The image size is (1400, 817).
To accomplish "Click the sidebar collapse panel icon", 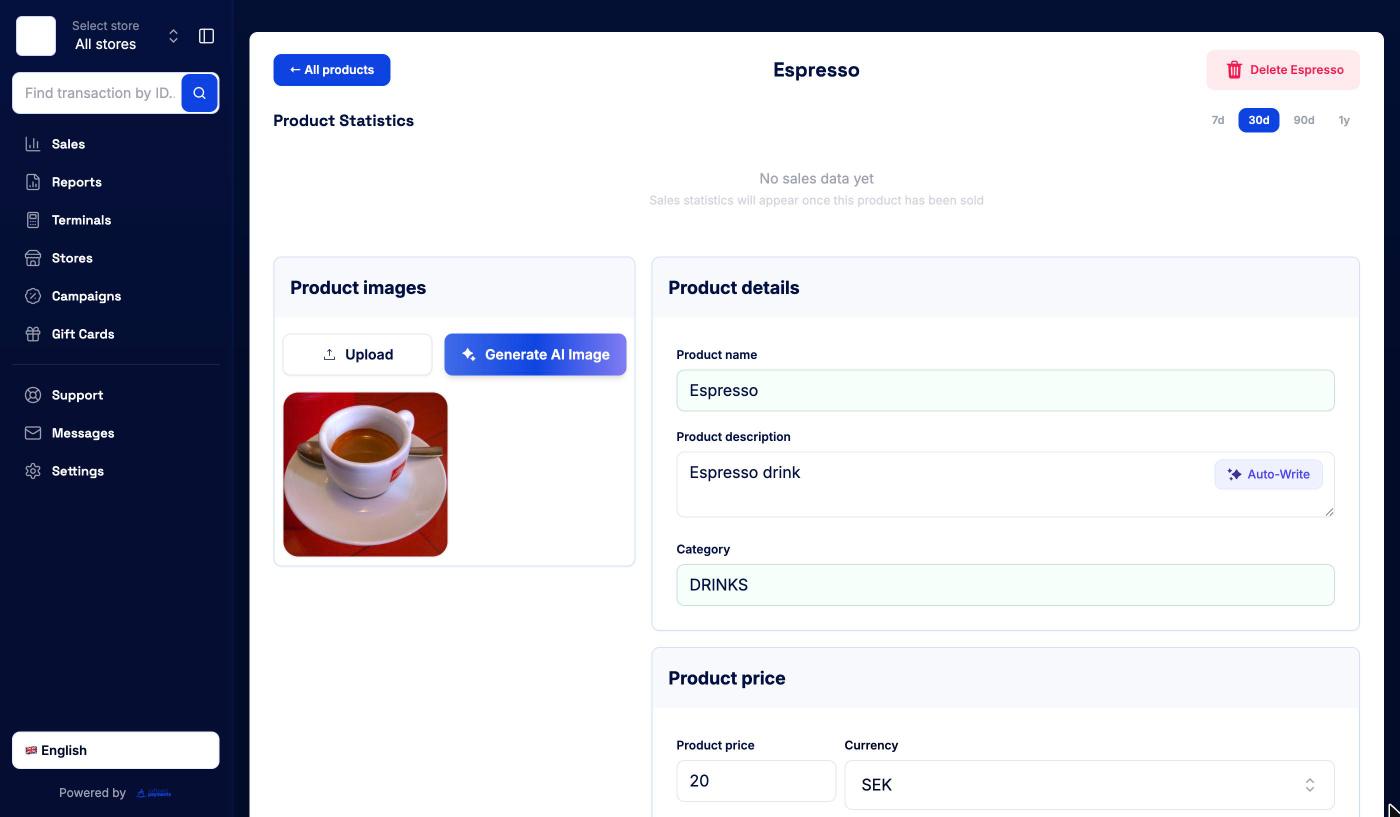I will click(x=207, y=36).
